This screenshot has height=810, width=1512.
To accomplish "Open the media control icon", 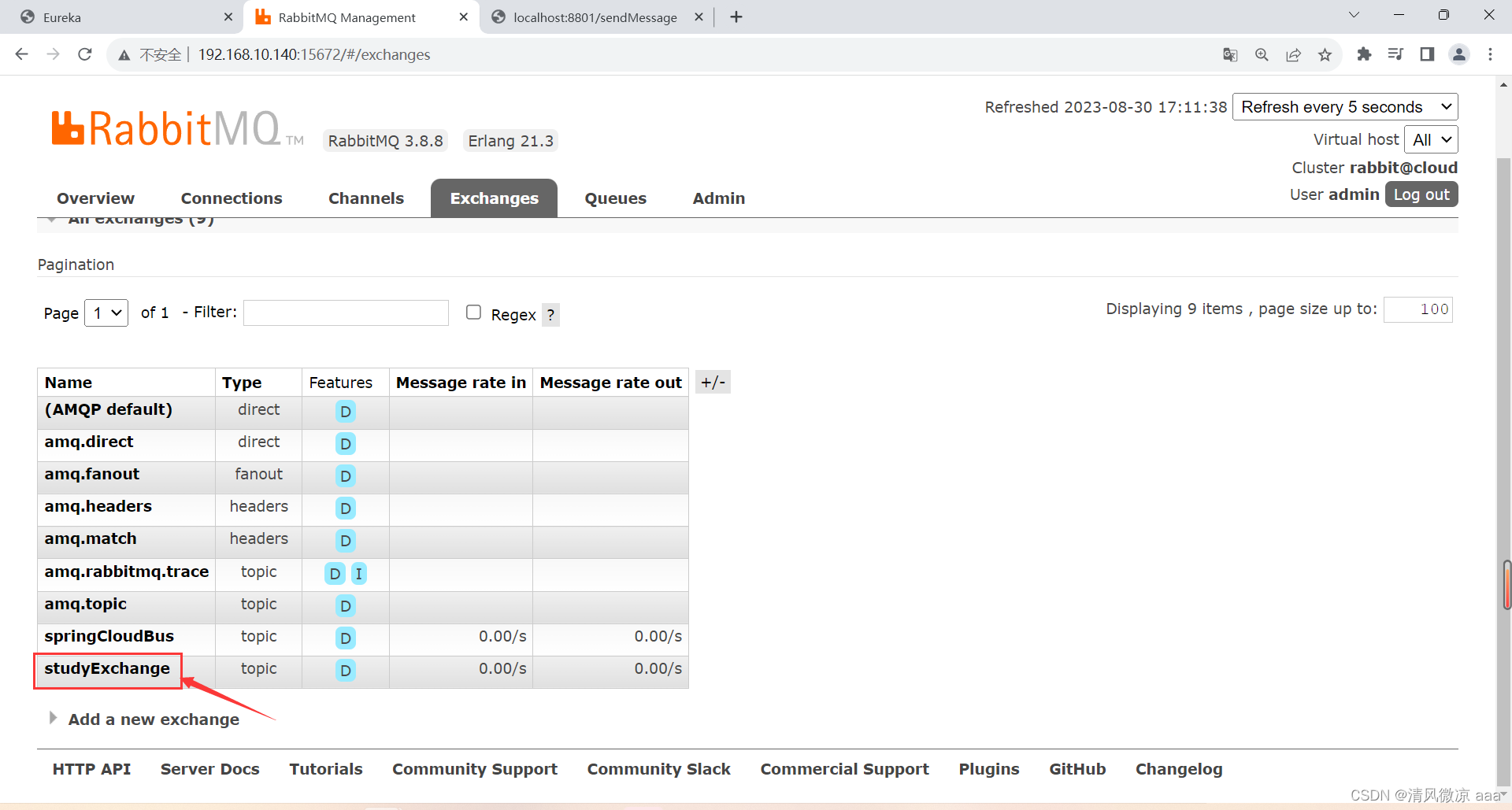I will coord(1395,54).
